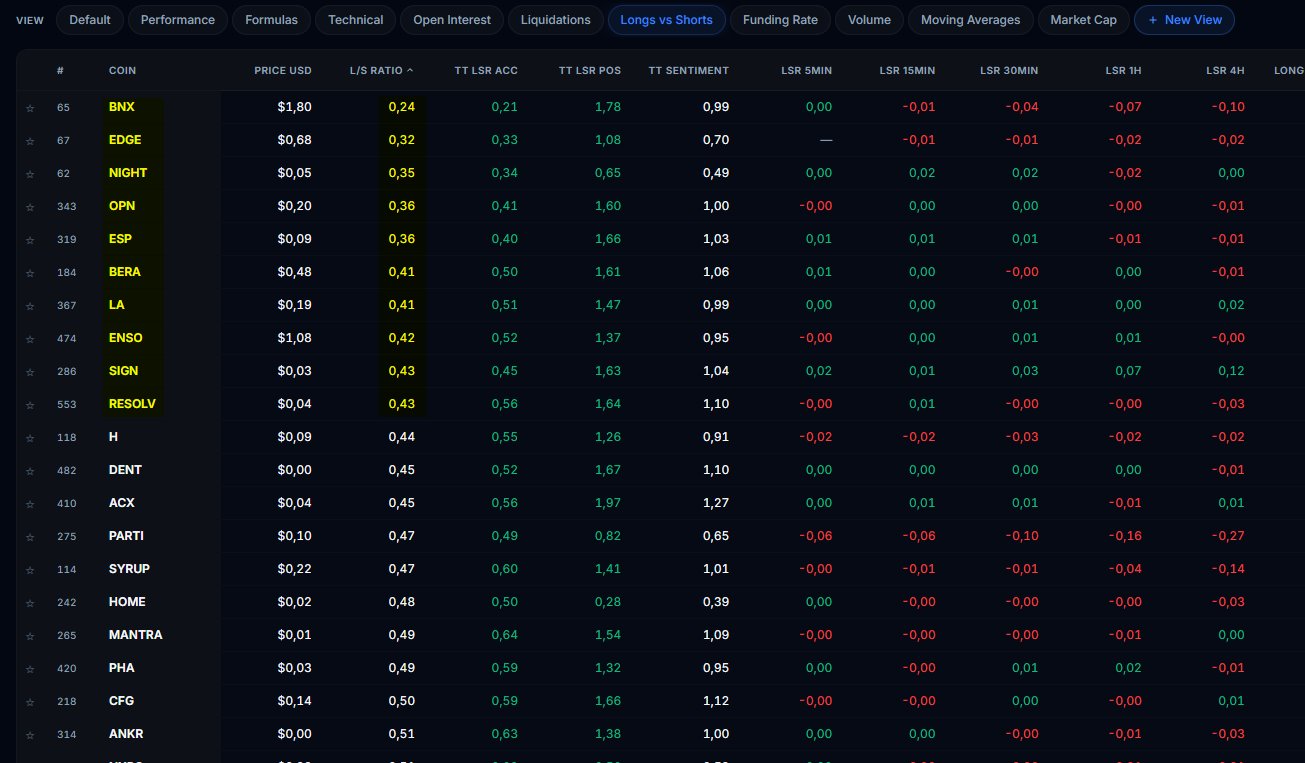Star the MANTRA coin row
1305x763 pixels.
tap(30, 636)
